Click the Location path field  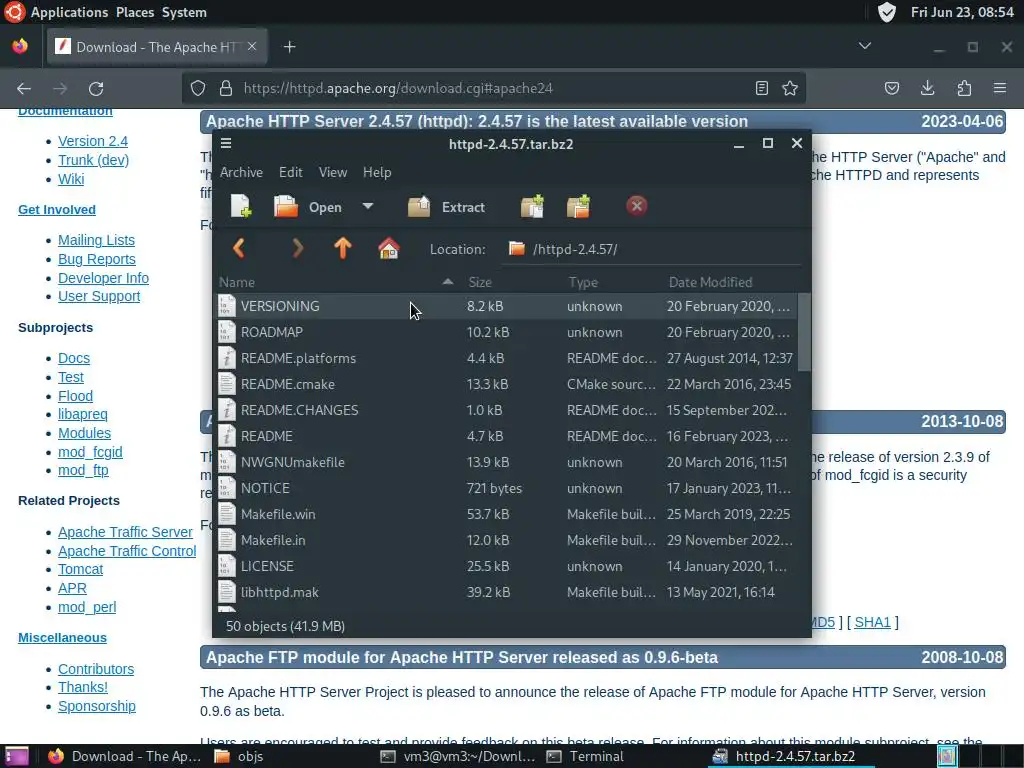[652, 249]
